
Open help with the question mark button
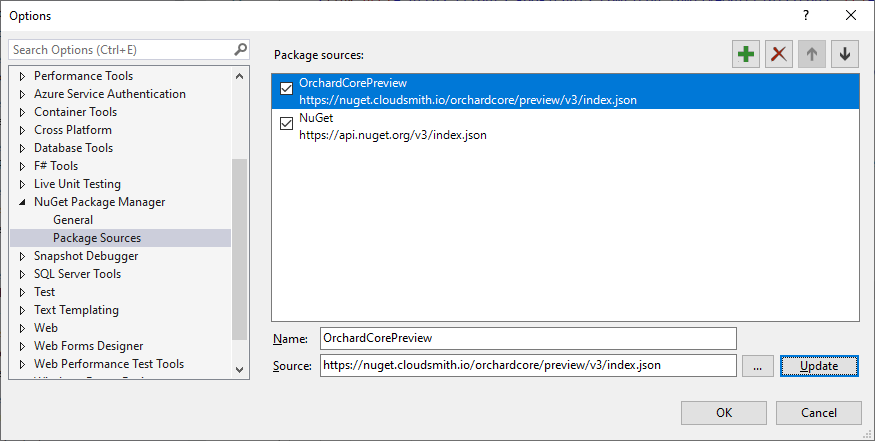click(806, 16)
